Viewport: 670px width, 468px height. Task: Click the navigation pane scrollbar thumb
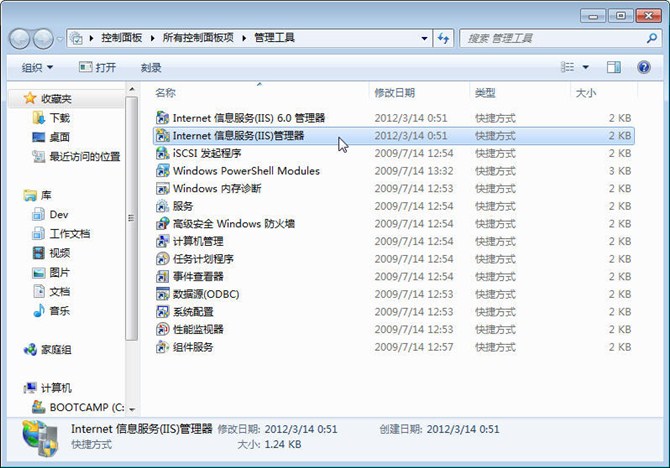[x=132, y=218]
